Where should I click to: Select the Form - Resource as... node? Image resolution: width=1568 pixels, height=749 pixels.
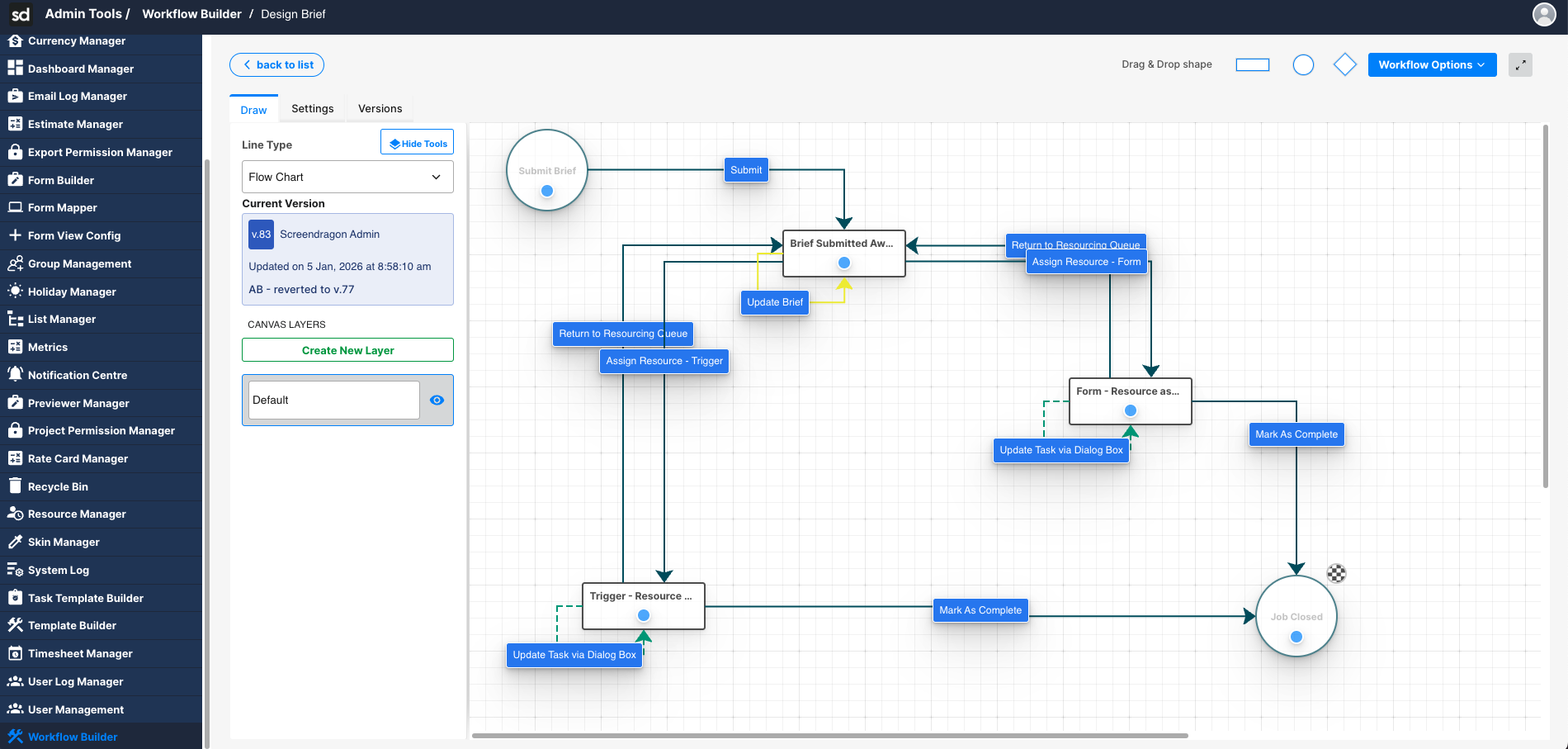click(1131, 401)
